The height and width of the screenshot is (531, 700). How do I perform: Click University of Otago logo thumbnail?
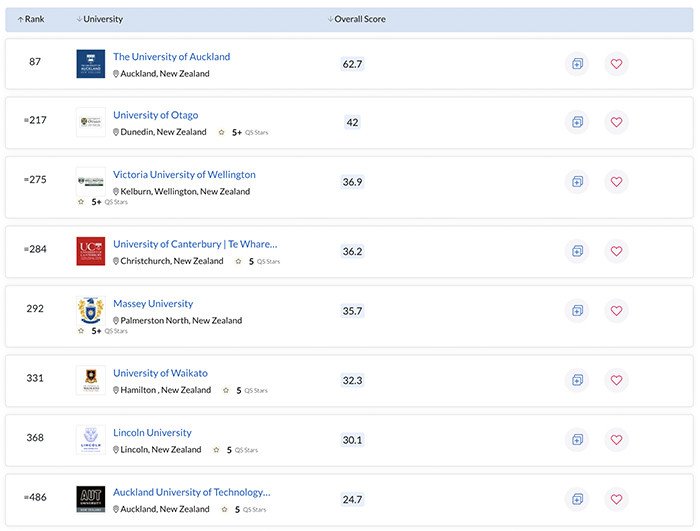(x=91, y=122)
